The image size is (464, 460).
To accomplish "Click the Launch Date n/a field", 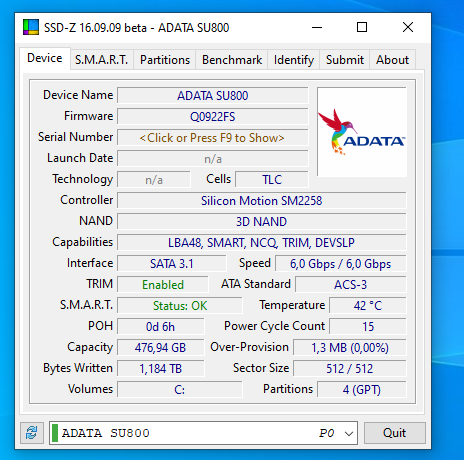I will tap(212, 159).
